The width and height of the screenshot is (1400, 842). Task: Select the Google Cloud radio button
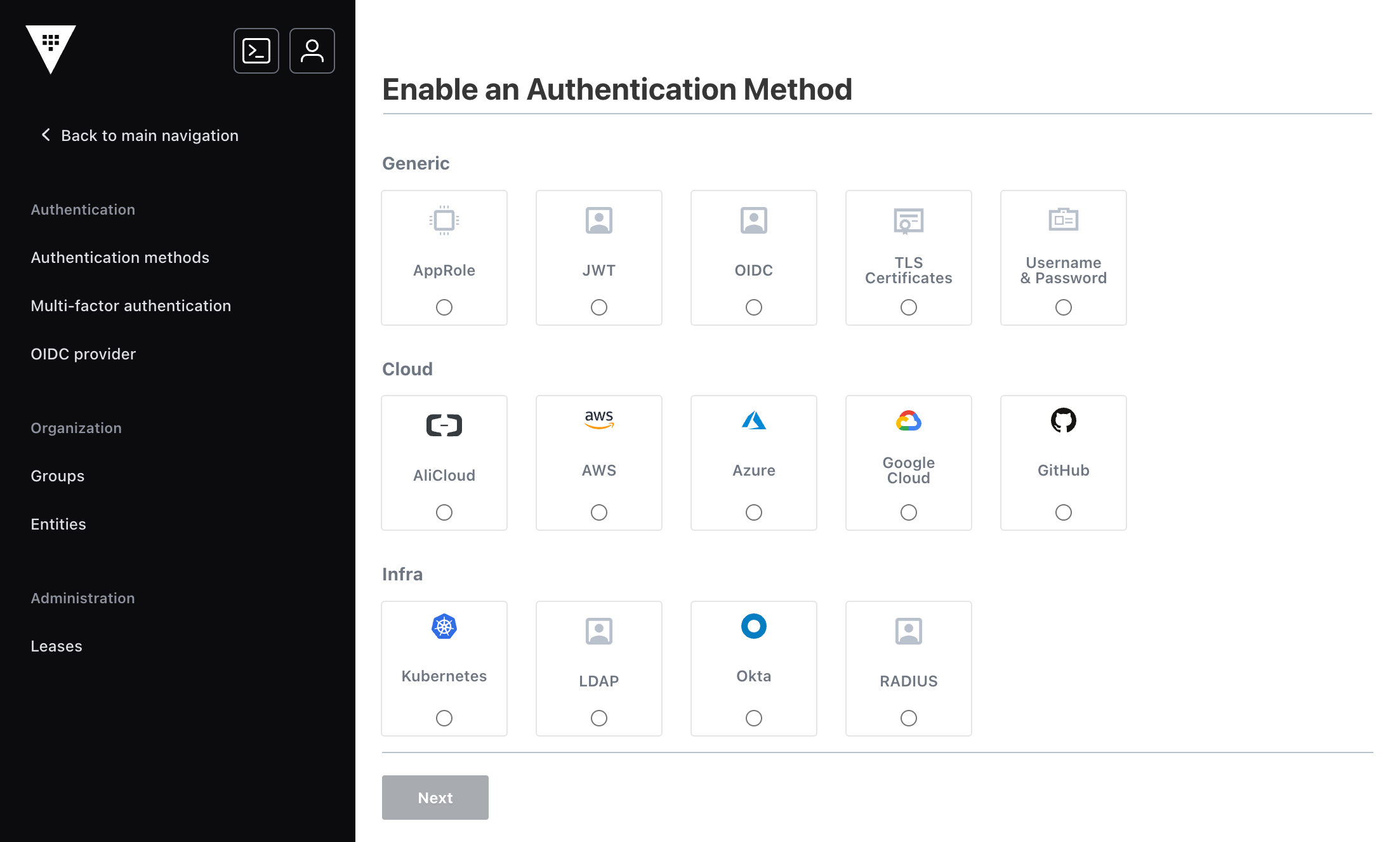pyautogui.click(x=909, y=512)
